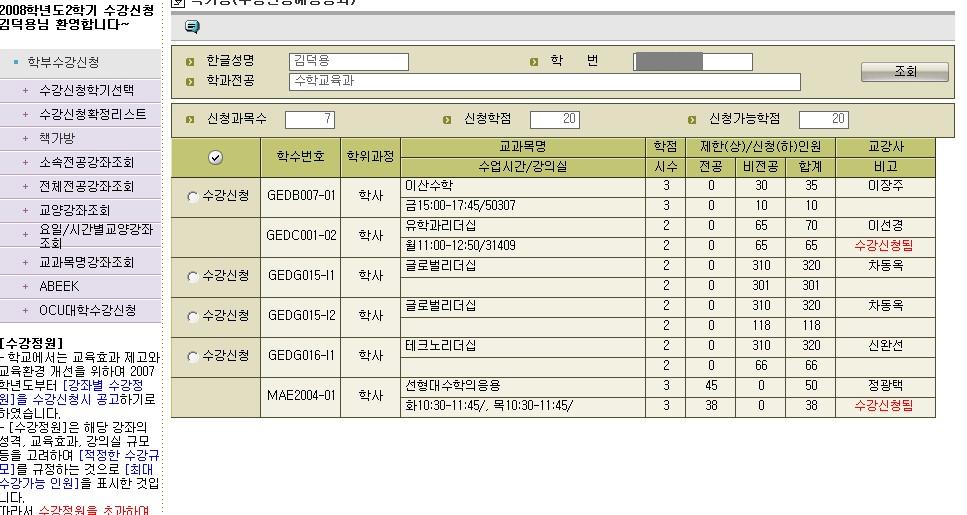The width and height of the screenshot is (967, 515).
Task: Select 수강신청 radio for GEDG015-I2 글로벌리더십
Action: (192, 317)
